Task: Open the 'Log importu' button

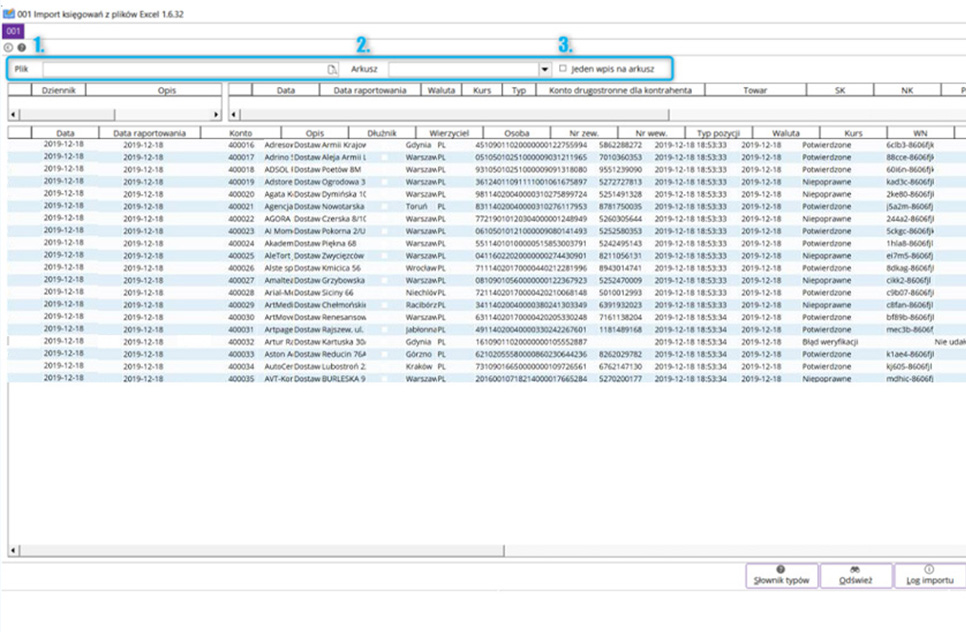Action: pos(927,576)
